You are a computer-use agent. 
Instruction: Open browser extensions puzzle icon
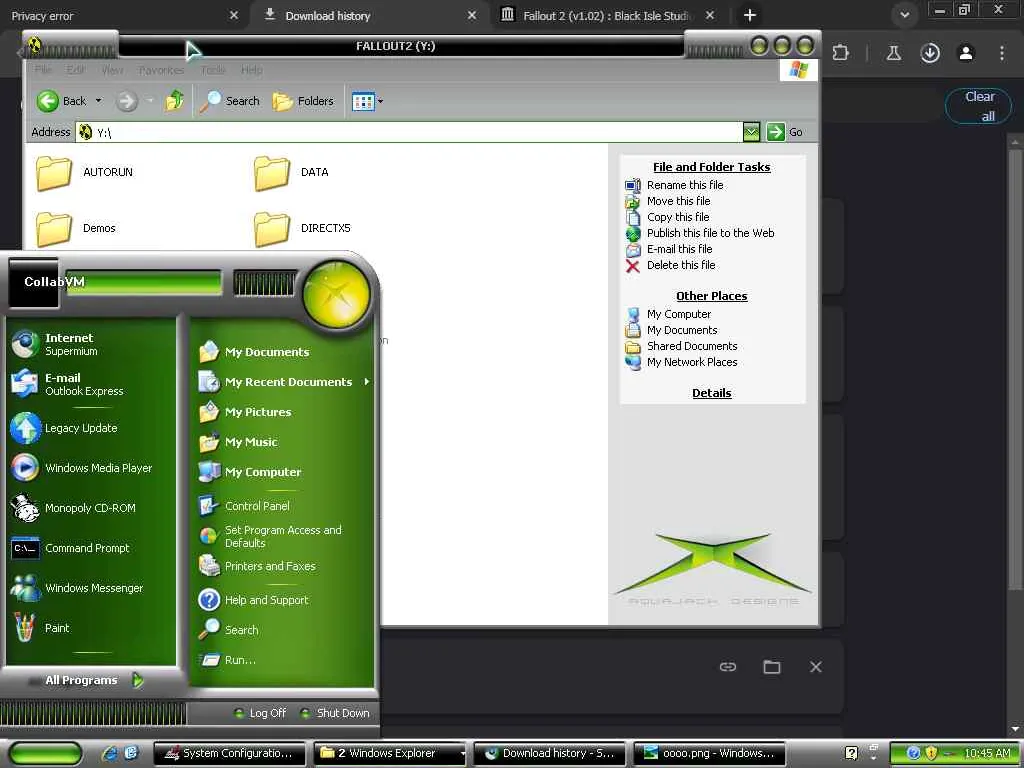pyautogui.click(x=841, y=52)
